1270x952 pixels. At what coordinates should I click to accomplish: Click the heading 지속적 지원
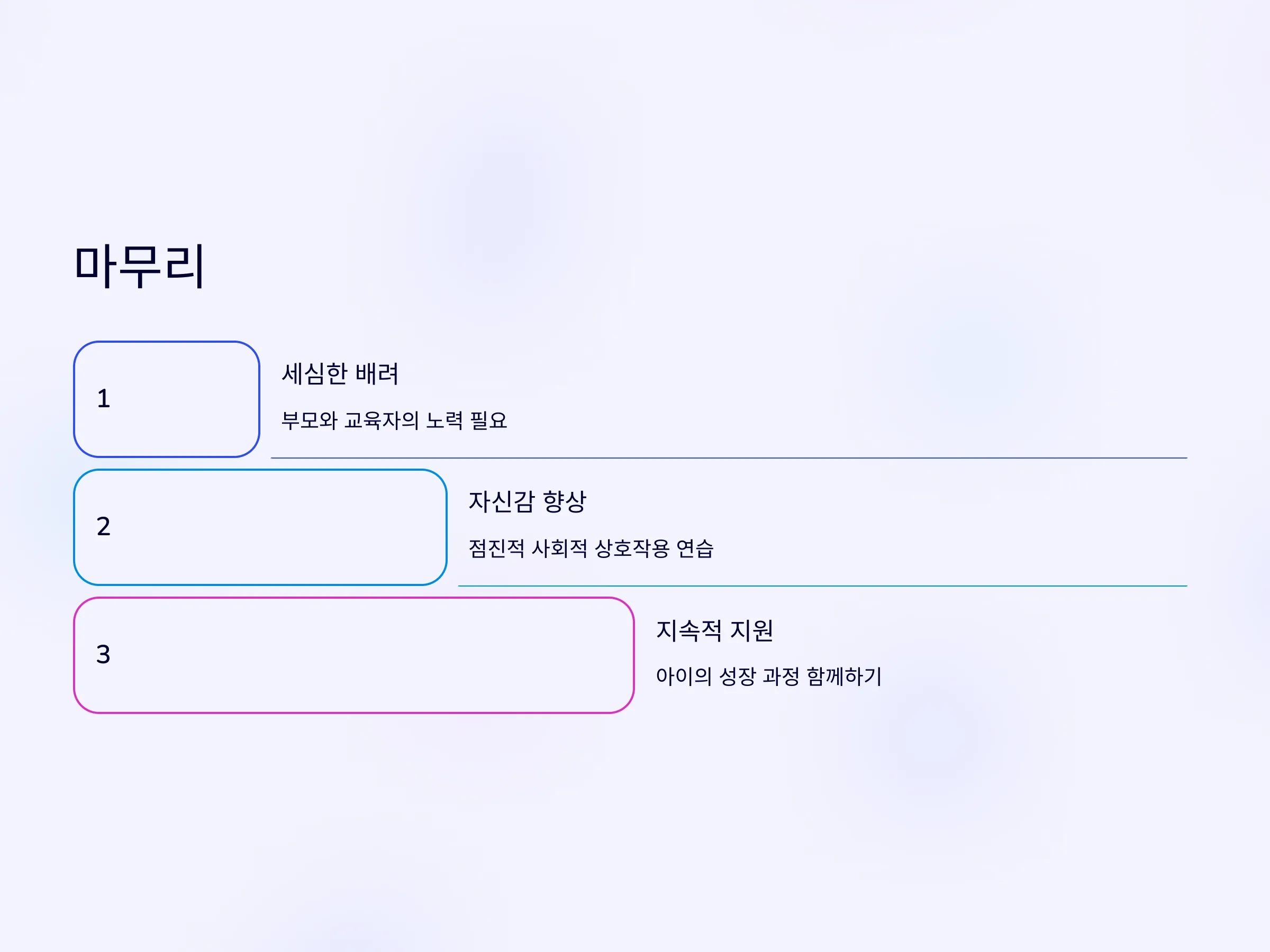(x=715, y=630)
